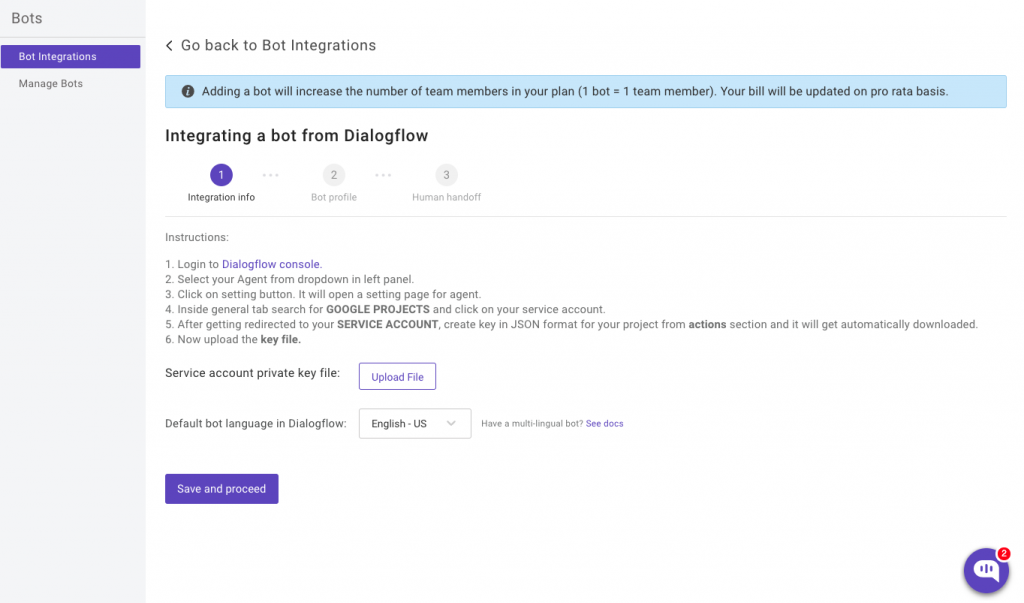Open Manage Bots in the sidebar
The width and height of the screenshot is (1024, 603).
[x=51, y=84]
